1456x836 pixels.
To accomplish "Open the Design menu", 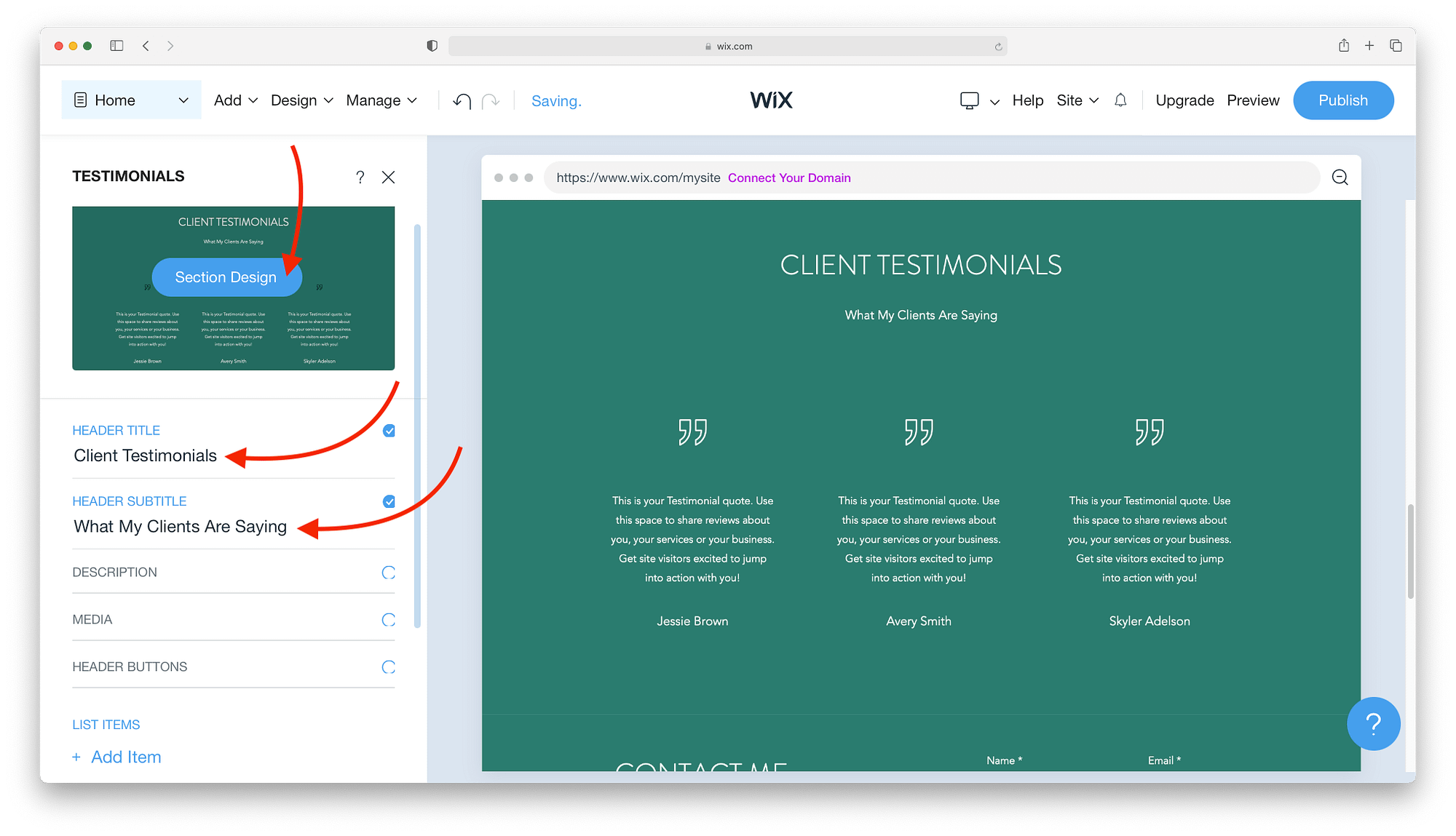I will click(x=295, y=100).
